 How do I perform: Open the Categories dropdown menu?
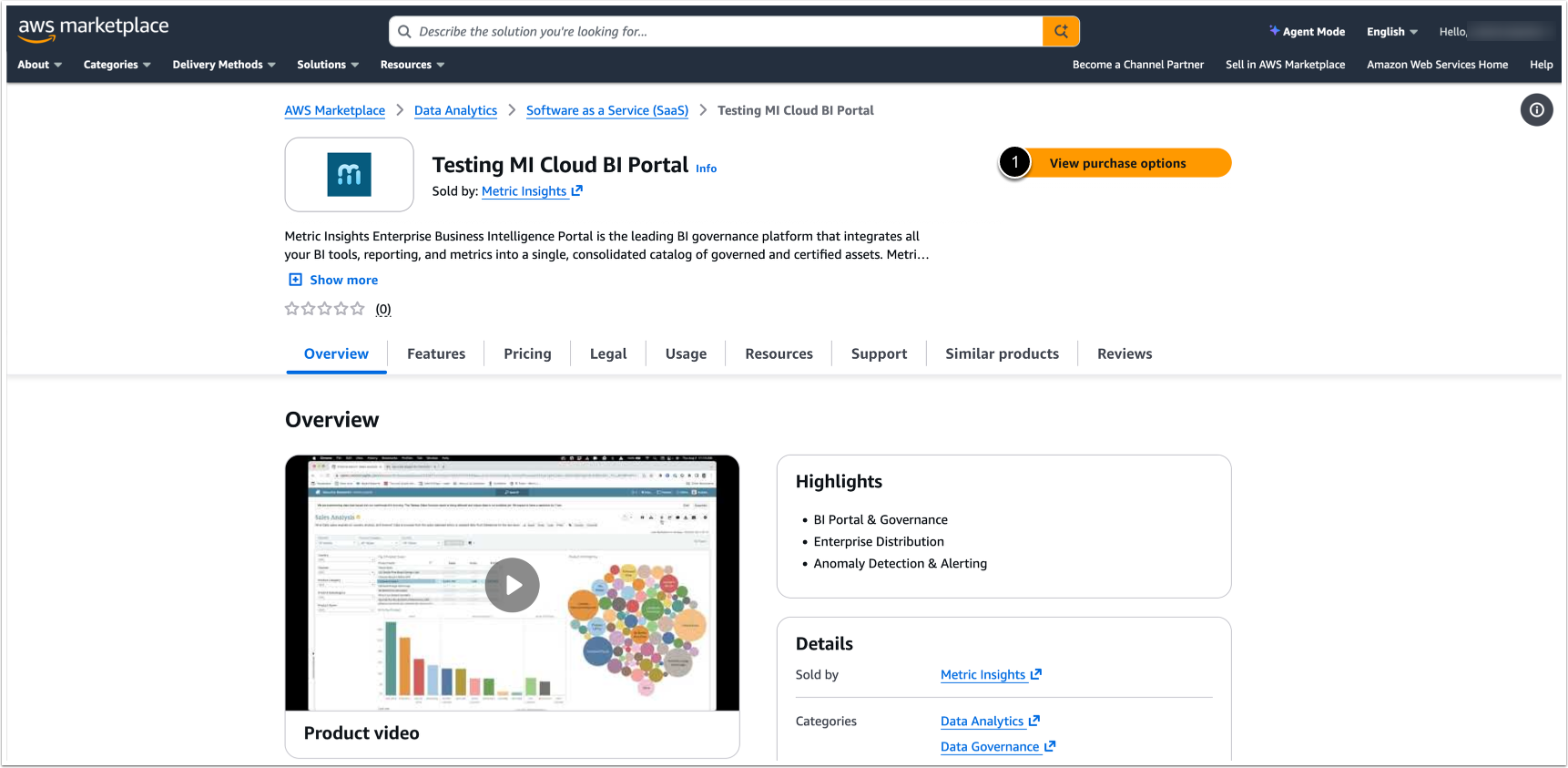click(x=117, y=65)
